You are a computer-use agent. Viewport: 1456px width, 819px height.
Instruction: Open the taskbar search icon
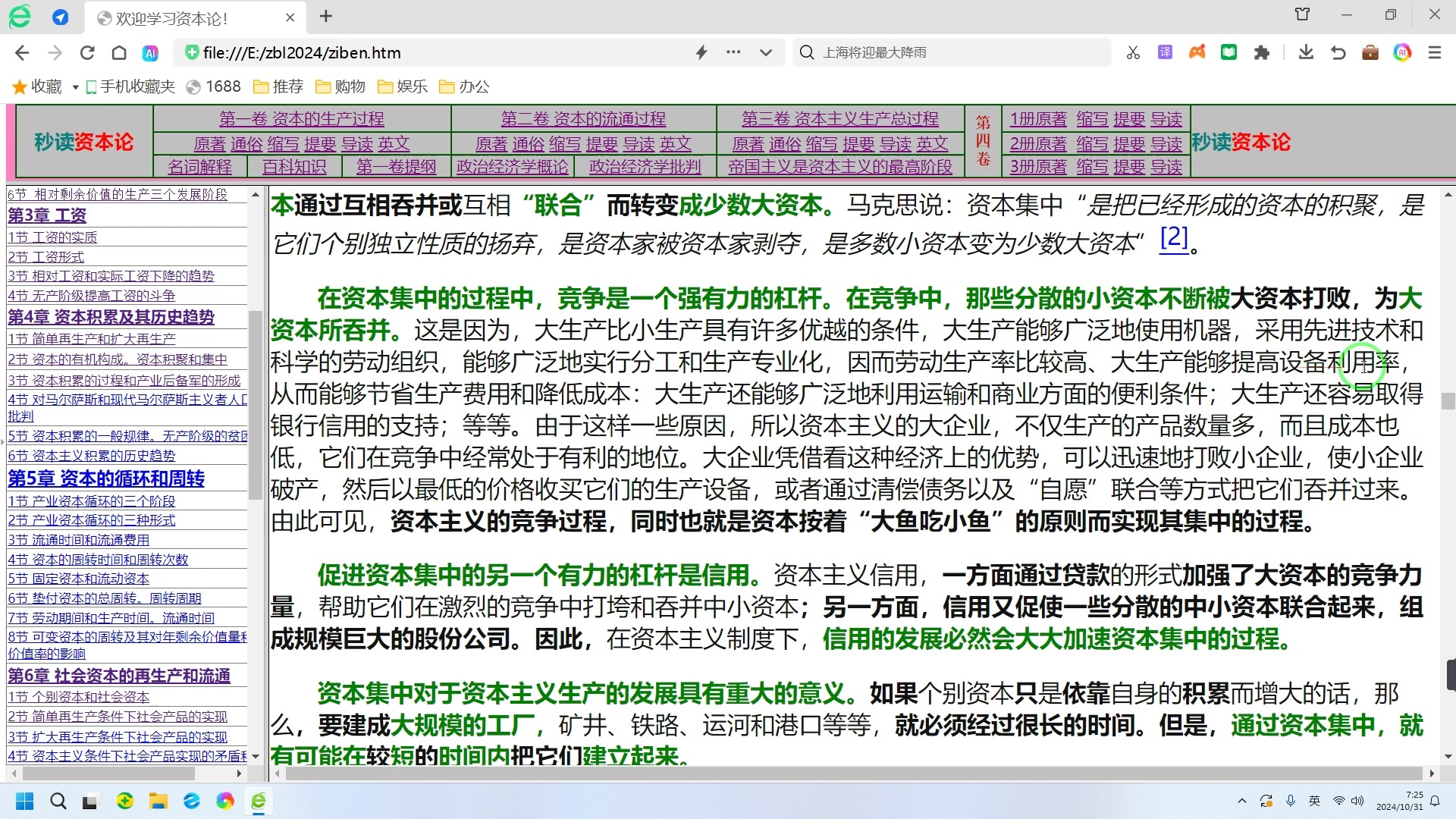tap(58, 801)
